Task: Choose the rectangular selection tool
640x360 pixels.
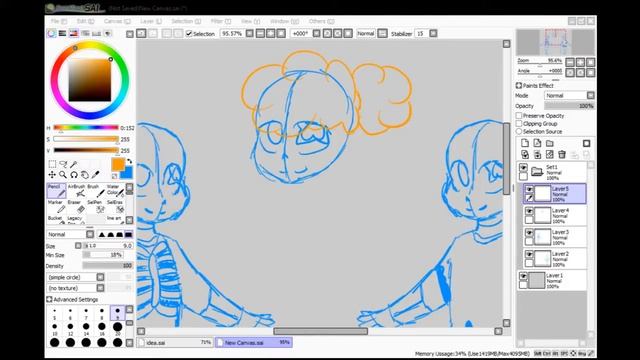Action: tap(52, 164)
